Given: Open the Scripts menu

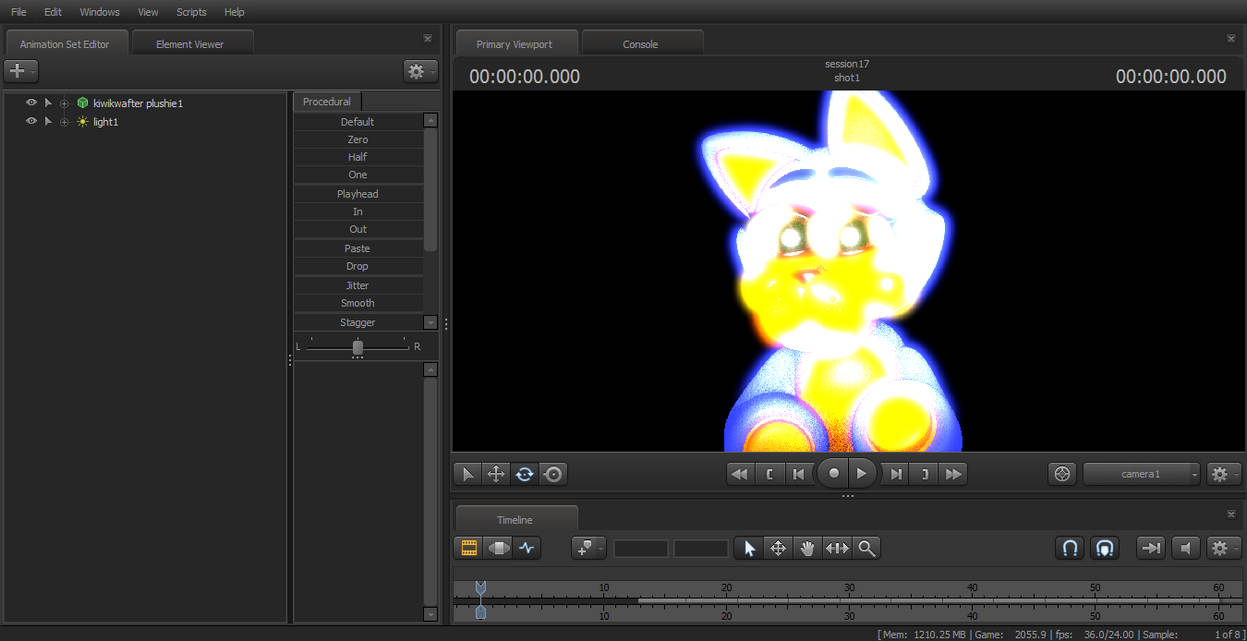Looking at the screenshot, I should 190,12.
